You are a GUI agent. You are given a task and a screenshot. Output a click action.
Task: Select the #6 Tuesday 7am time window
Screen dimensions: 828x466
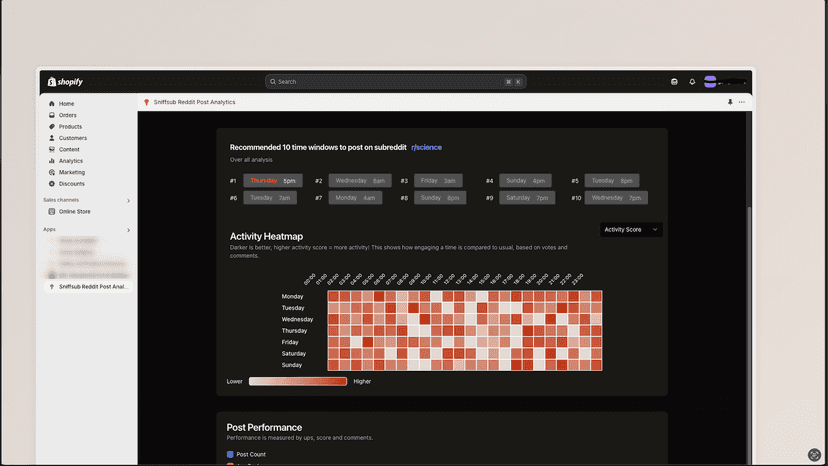(270, 198)
